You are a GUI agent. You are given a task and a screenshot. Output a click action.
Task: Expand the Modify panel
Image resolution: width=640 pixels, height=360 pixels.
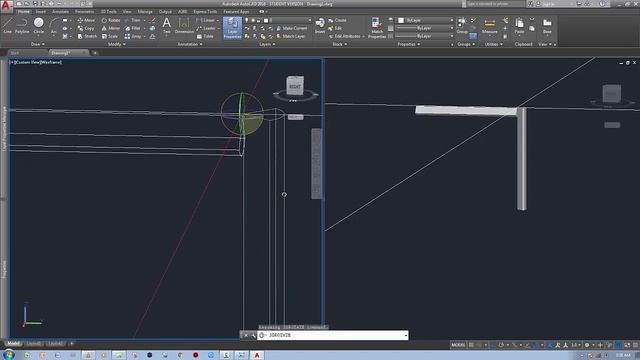(x=116, y=44)
